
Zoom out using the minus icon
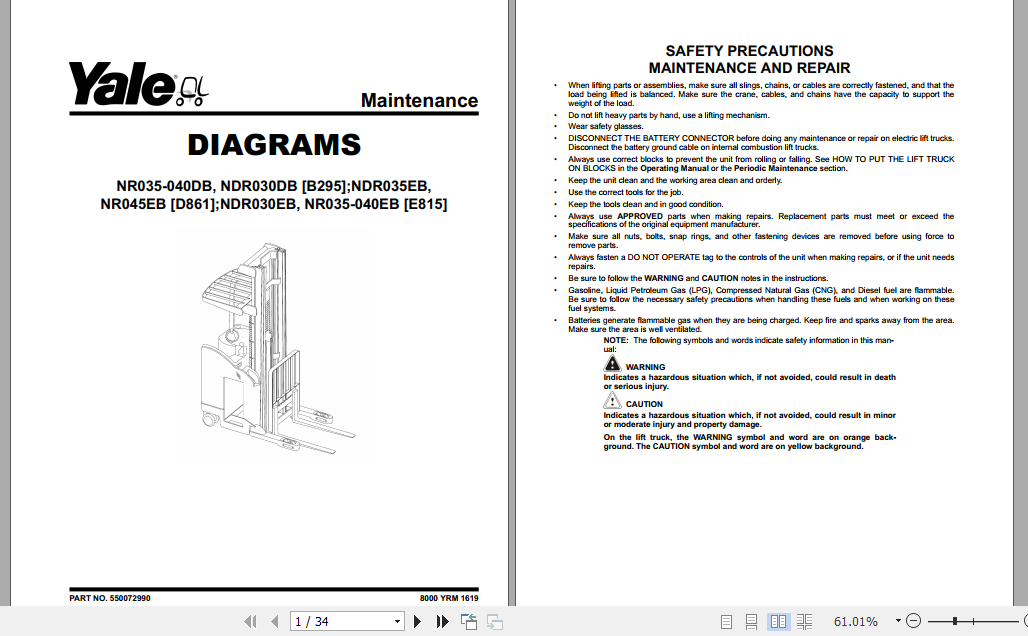pyautogui.click(x=913, y=621)
